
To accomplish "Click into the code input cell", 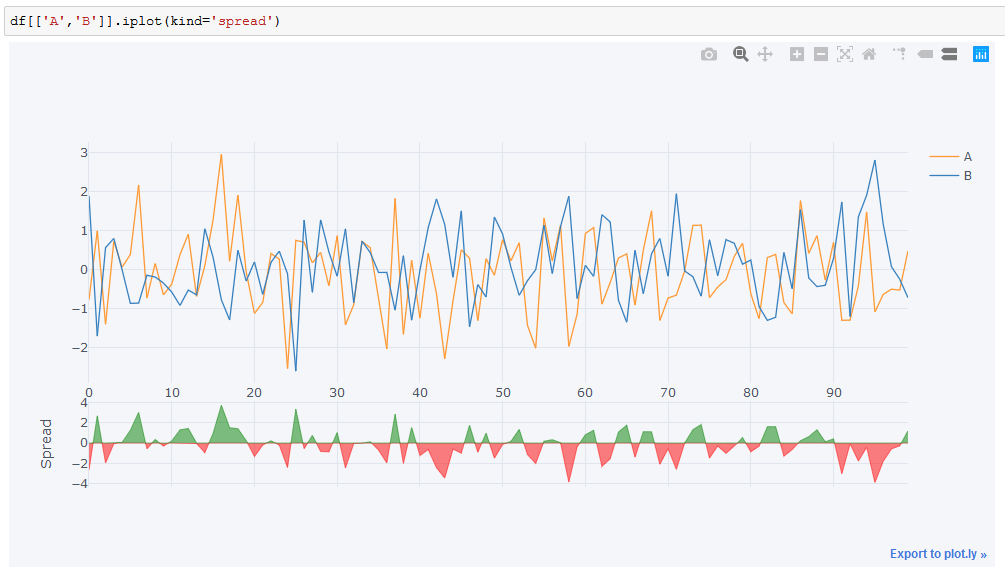I will click(x=504, y=21).
